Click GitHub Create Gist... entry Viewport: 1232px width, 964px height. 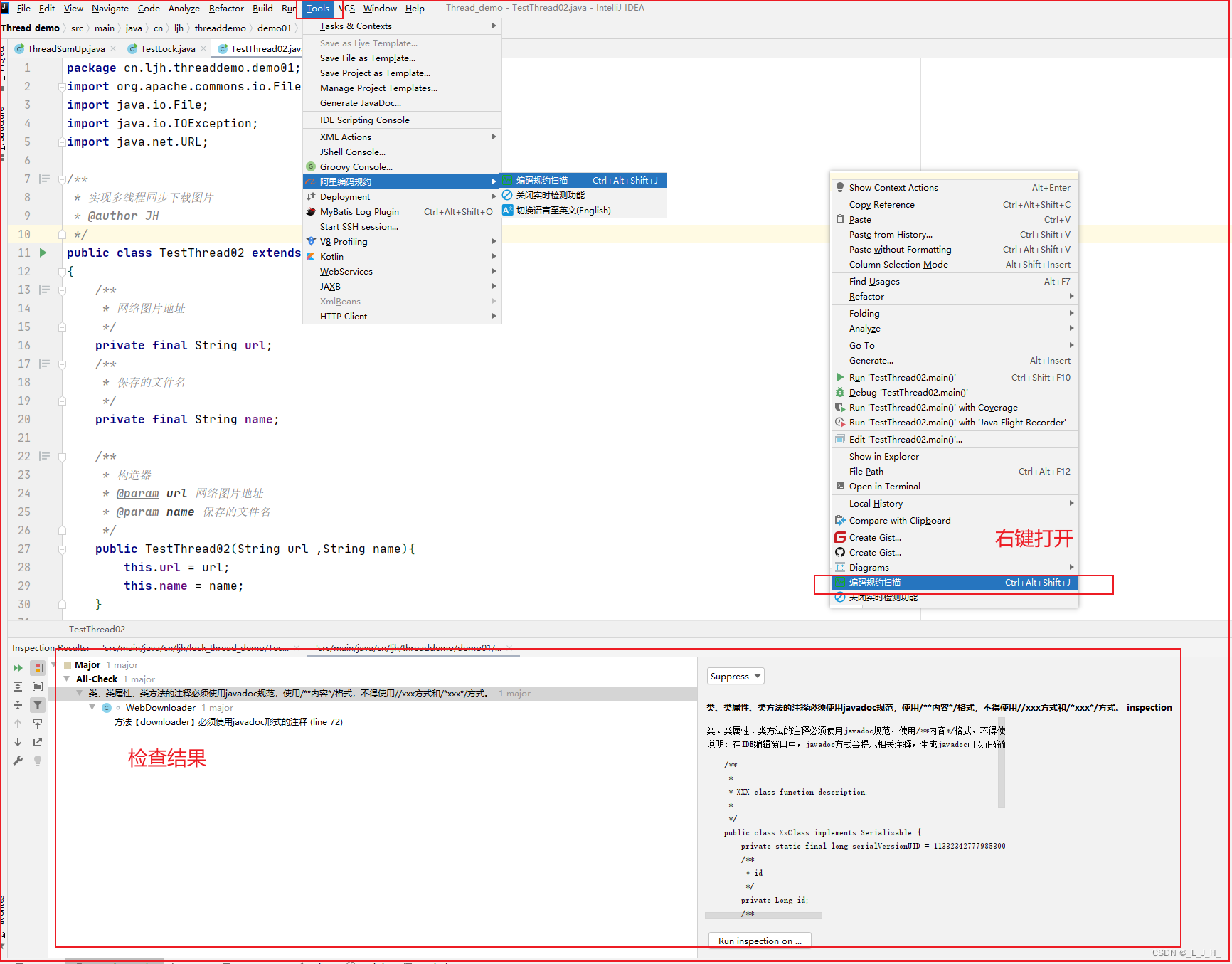[954, 553]
